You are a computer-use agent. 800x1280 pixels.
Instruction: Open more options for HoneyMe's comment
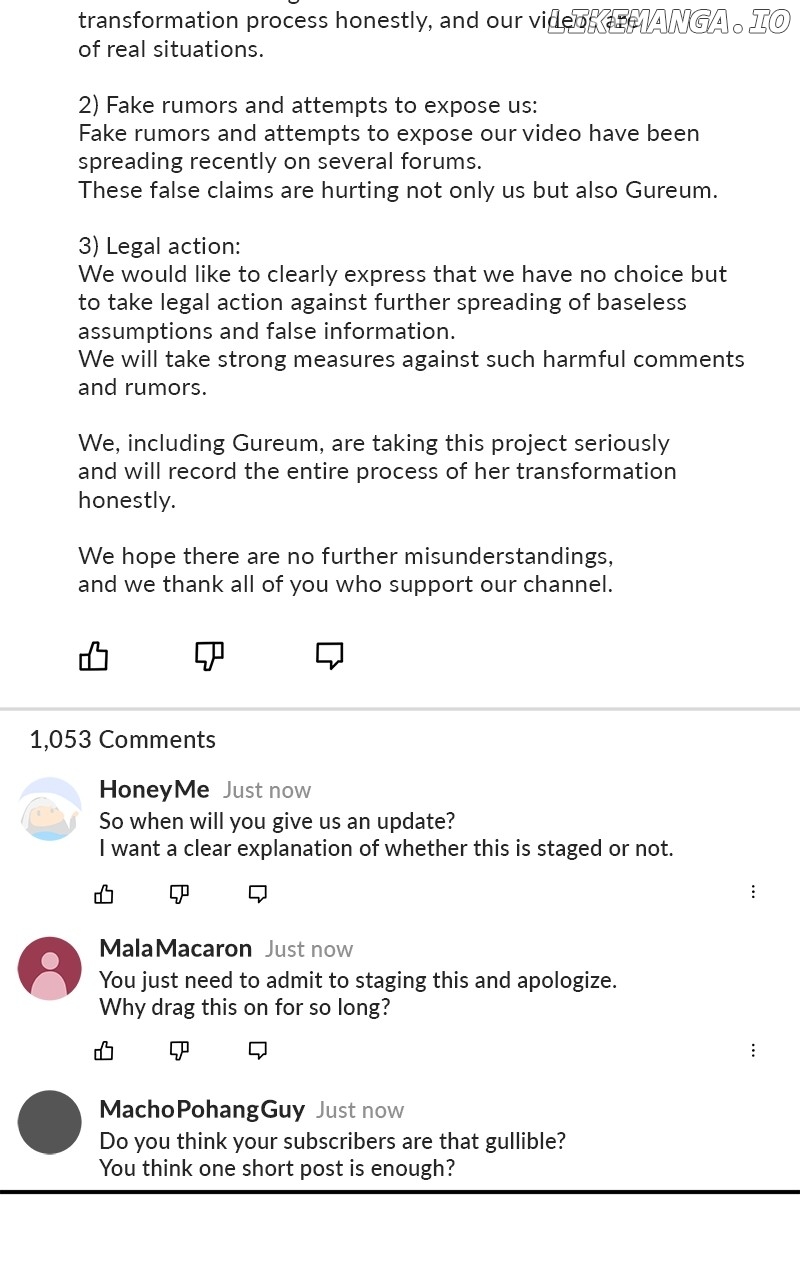(753, 892)
